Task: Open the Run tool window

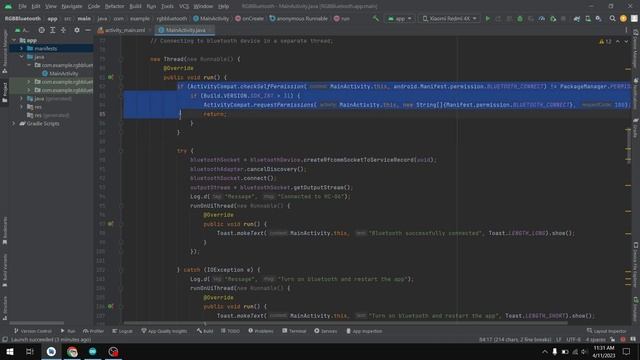Action: pos(68,331)
